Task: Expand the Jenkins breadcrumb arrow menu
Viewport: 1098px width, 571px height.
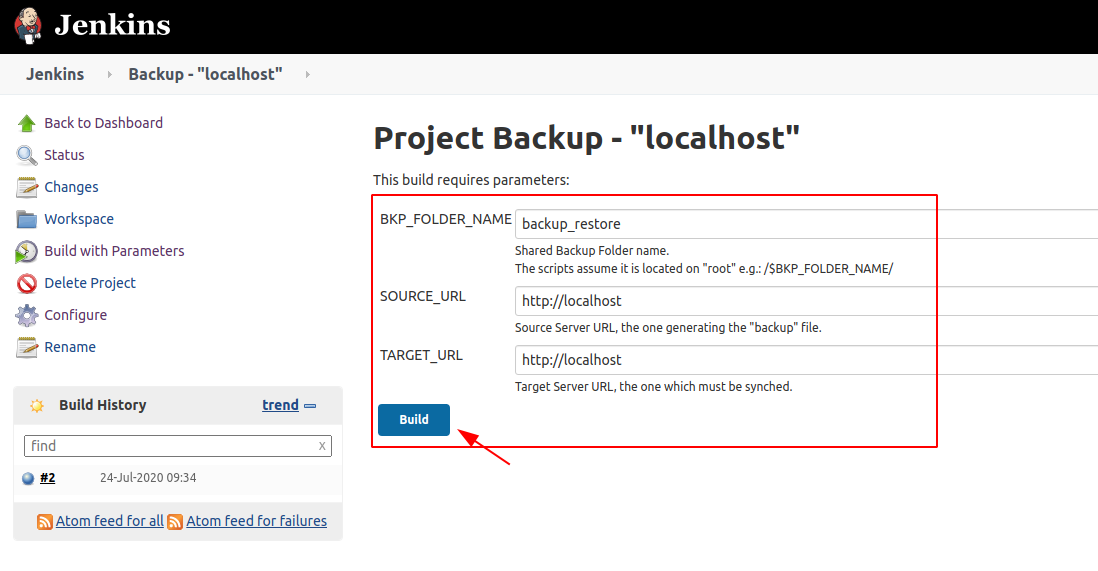Action: click(109, 75)
